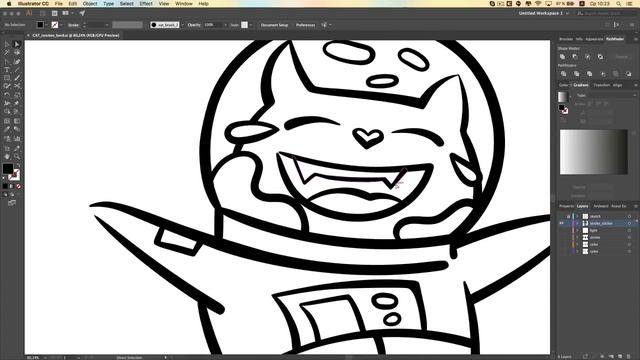Image resolution: width=640 pixels, height=360 pixels.
Task: Click the Minus Back pathfinder icon
Action: 629,74
